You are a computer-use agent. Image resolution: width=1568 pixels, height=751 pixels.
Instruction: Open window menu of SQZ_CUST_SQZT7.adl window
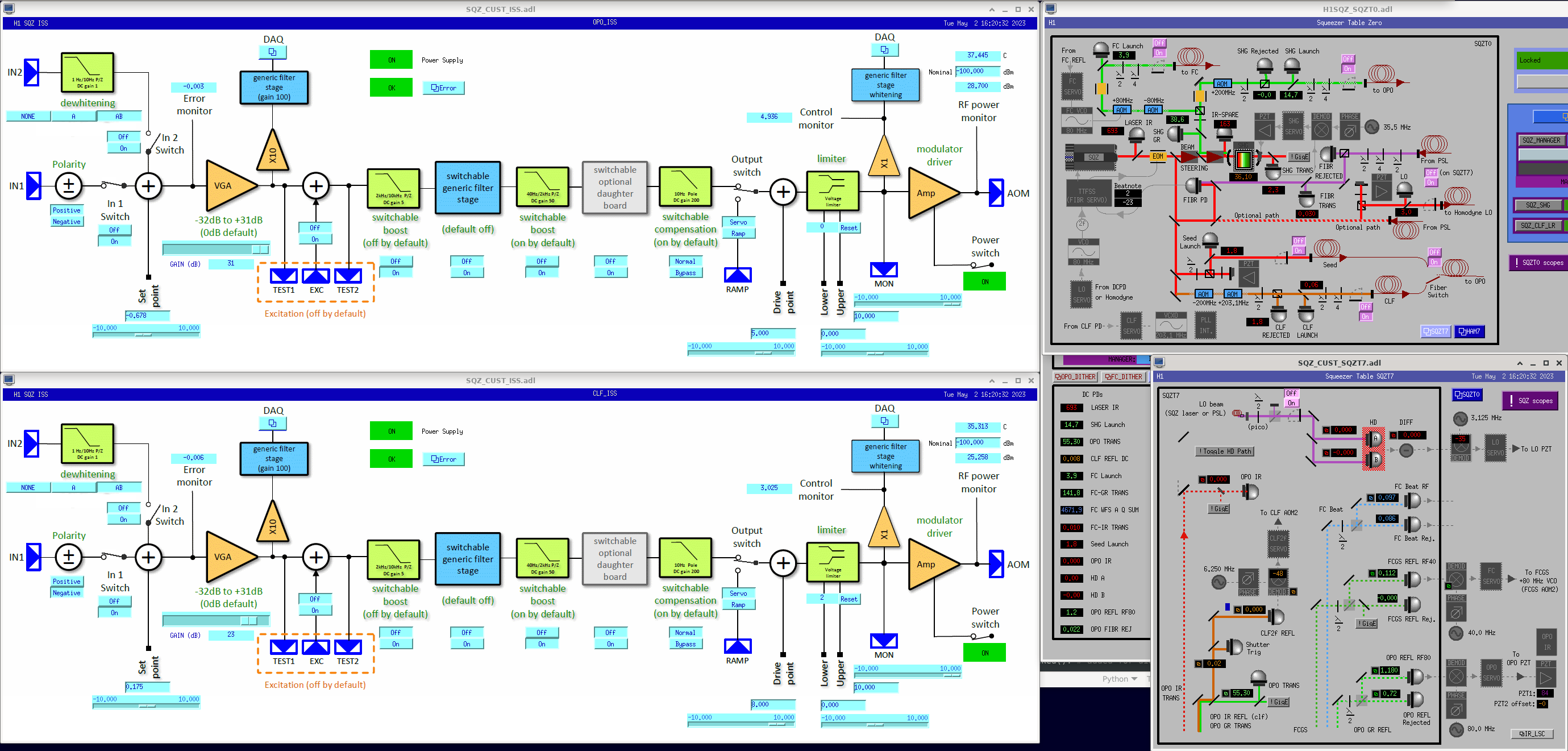pos(1159,362)
